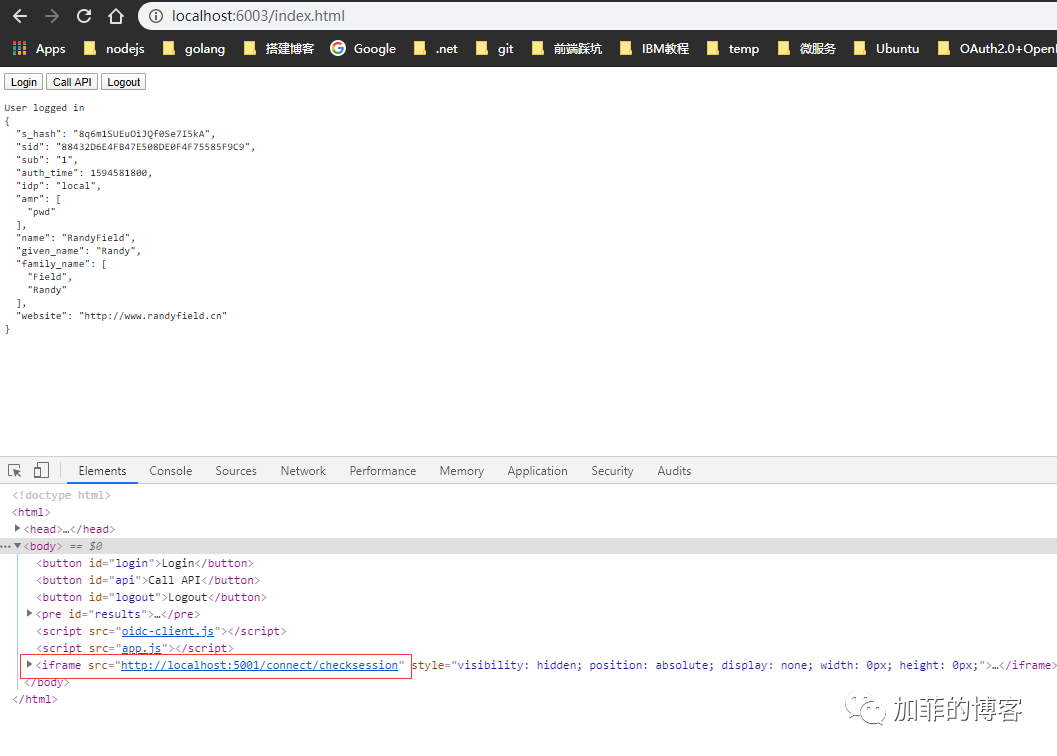Click the "given_name": "Randy" line

pos(78,251)
